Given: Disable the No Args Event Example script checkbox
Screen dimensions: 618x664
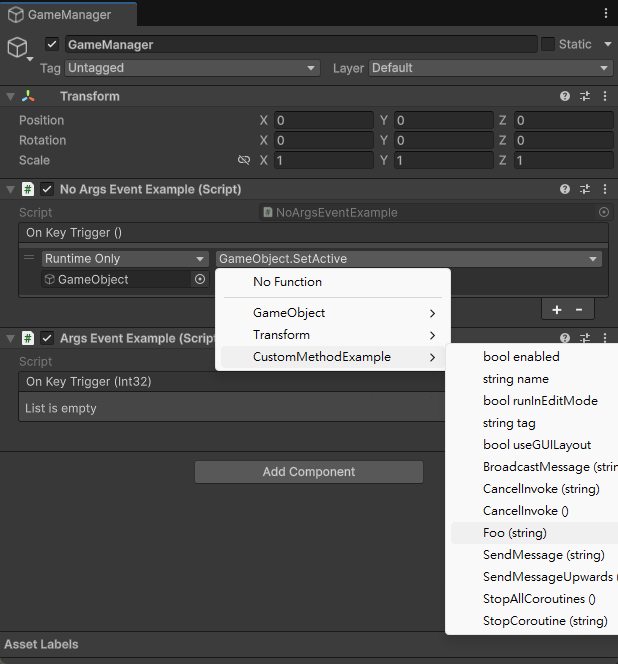Looking at the screenshot, I should pos(47,189).
